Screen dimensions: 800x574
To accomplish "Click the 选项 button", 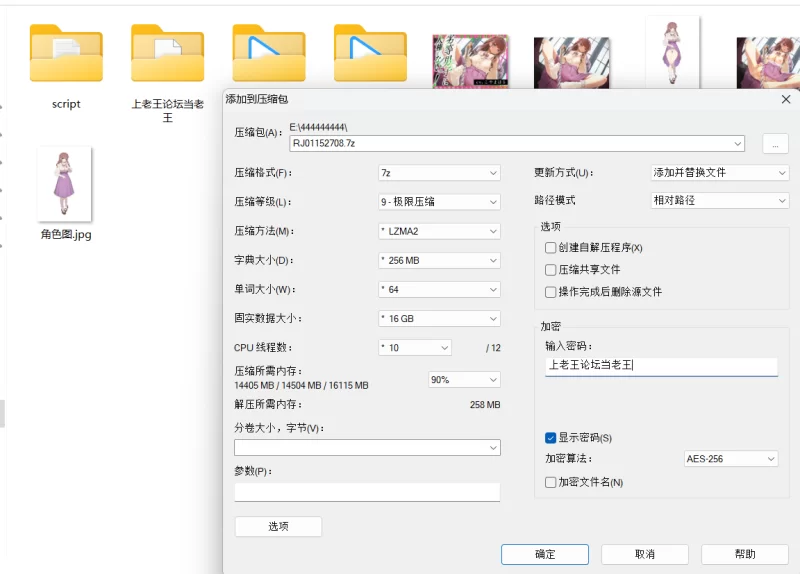I will point(278,527).
